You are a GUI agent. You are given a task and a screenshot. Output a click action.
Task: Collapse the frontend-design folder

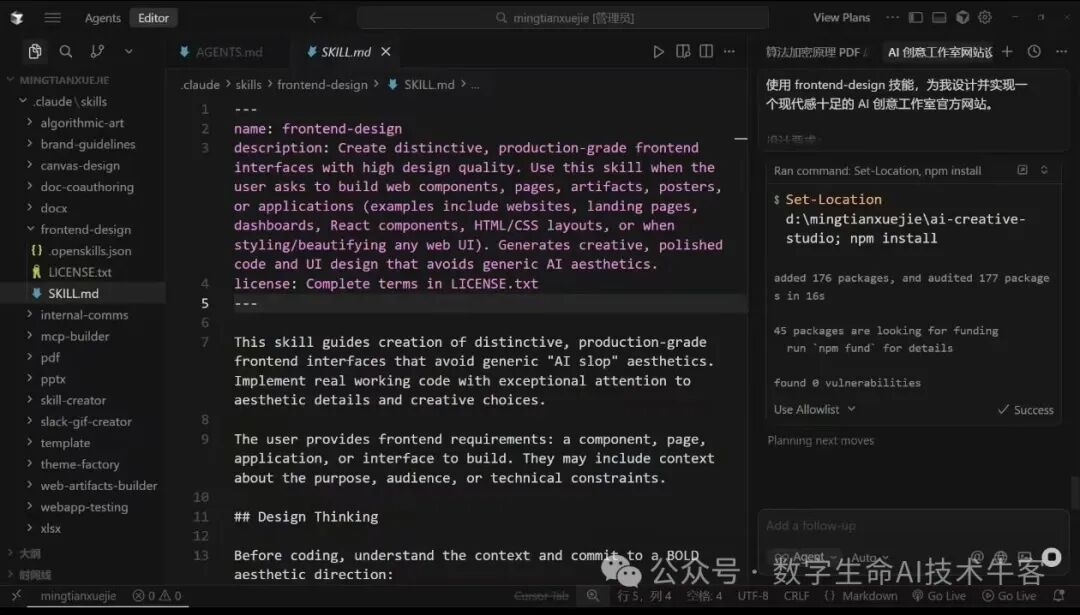click(85, 229)
